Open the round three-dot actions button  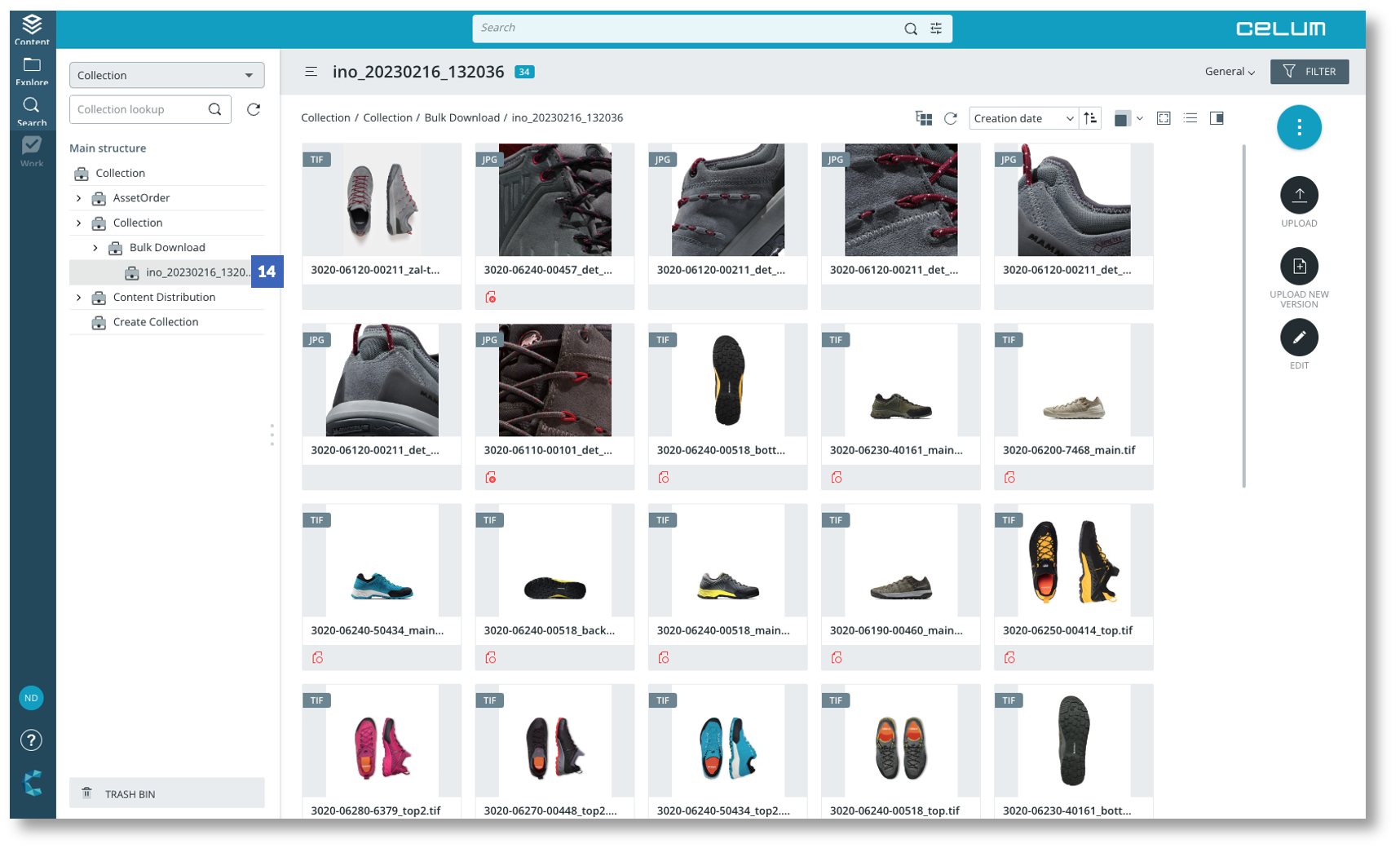point(1298,127)
